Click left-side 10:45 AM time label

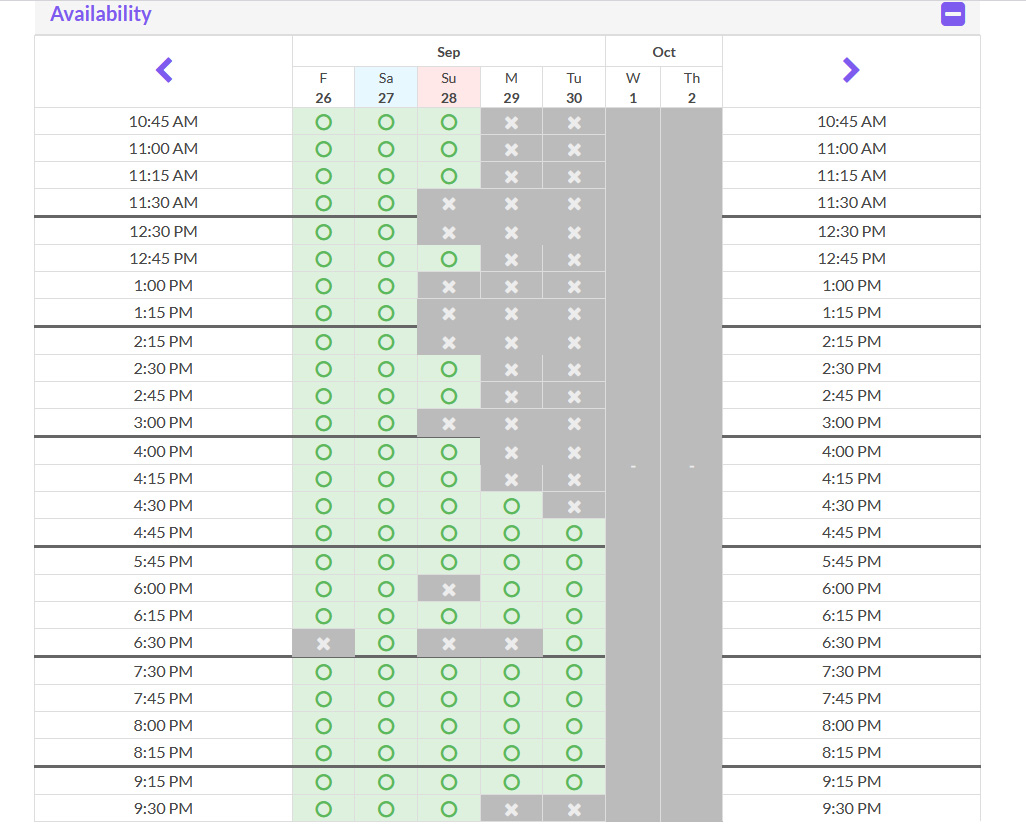pos(164,122)
